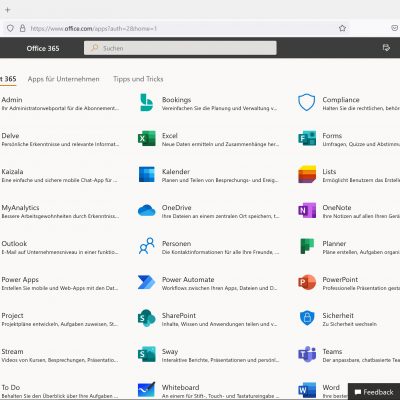Launch the Teams app icon

click(307, 354)
